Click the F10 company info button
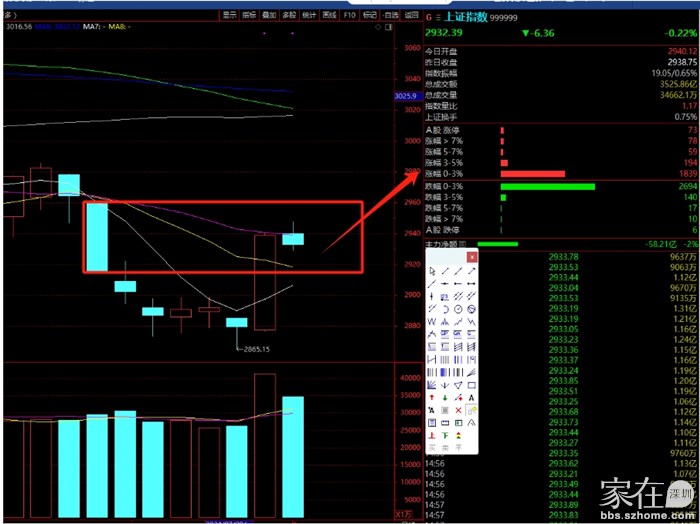This screenshot has width=700, height=524. (350, 15)
